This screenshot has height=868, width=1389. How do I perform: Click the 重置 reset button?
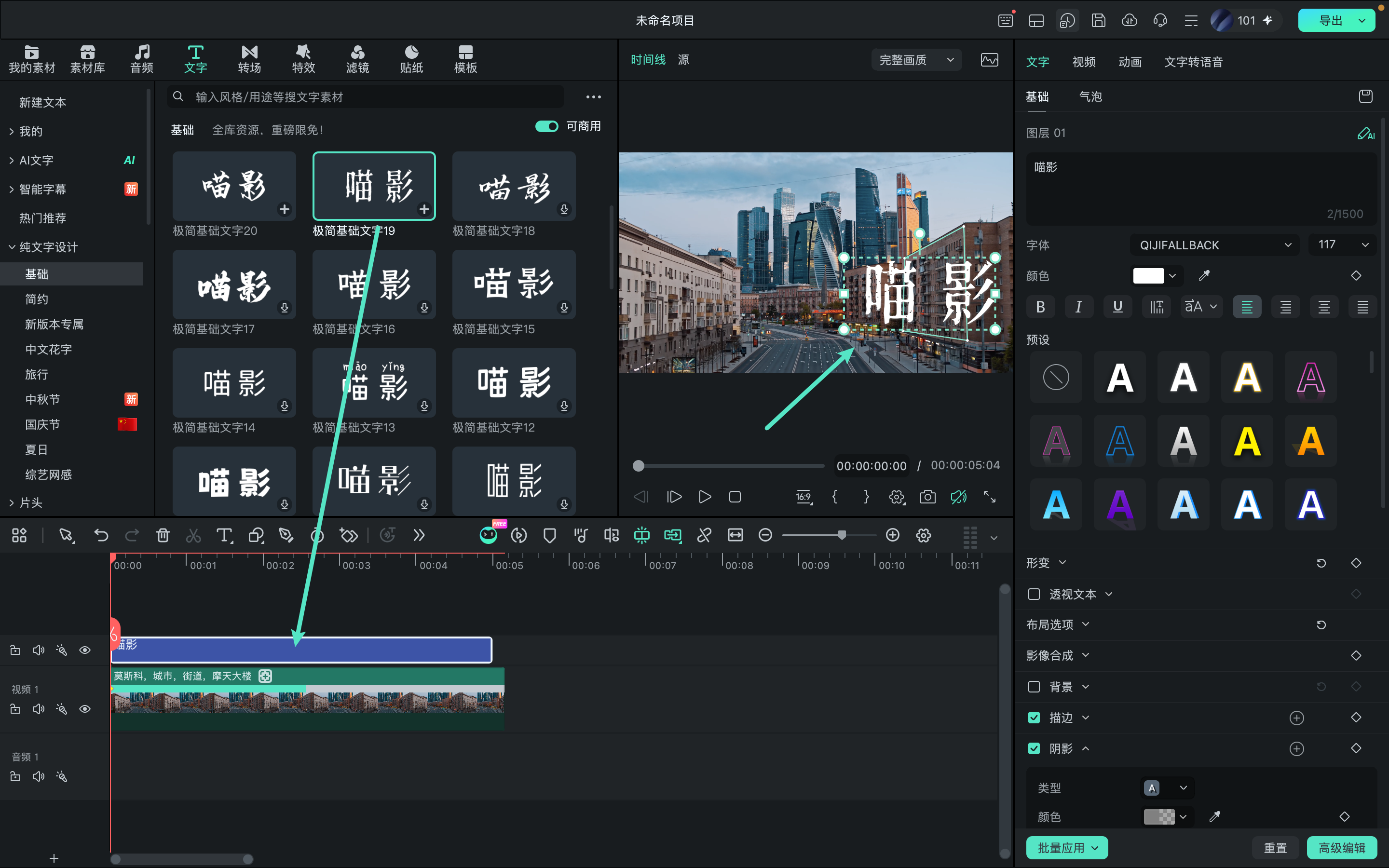[x=1275, y=848]
